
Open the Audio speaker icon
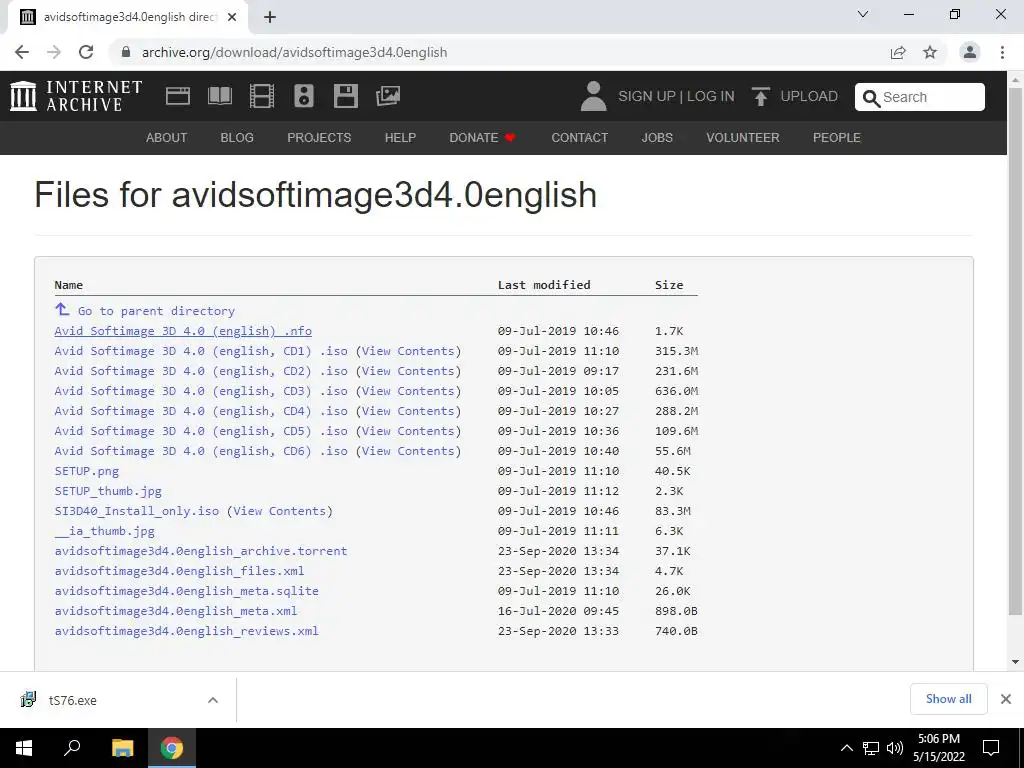pyautogui.click(x=304, y=96)
